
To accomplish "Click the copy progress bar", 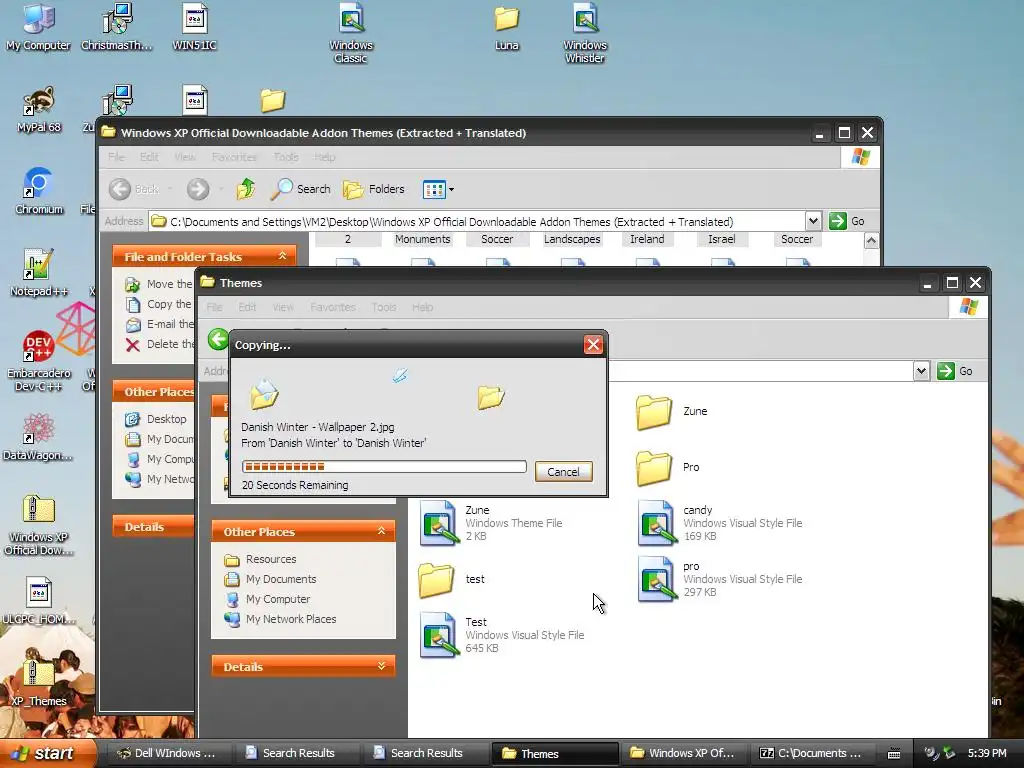I will tap(384, 466).
